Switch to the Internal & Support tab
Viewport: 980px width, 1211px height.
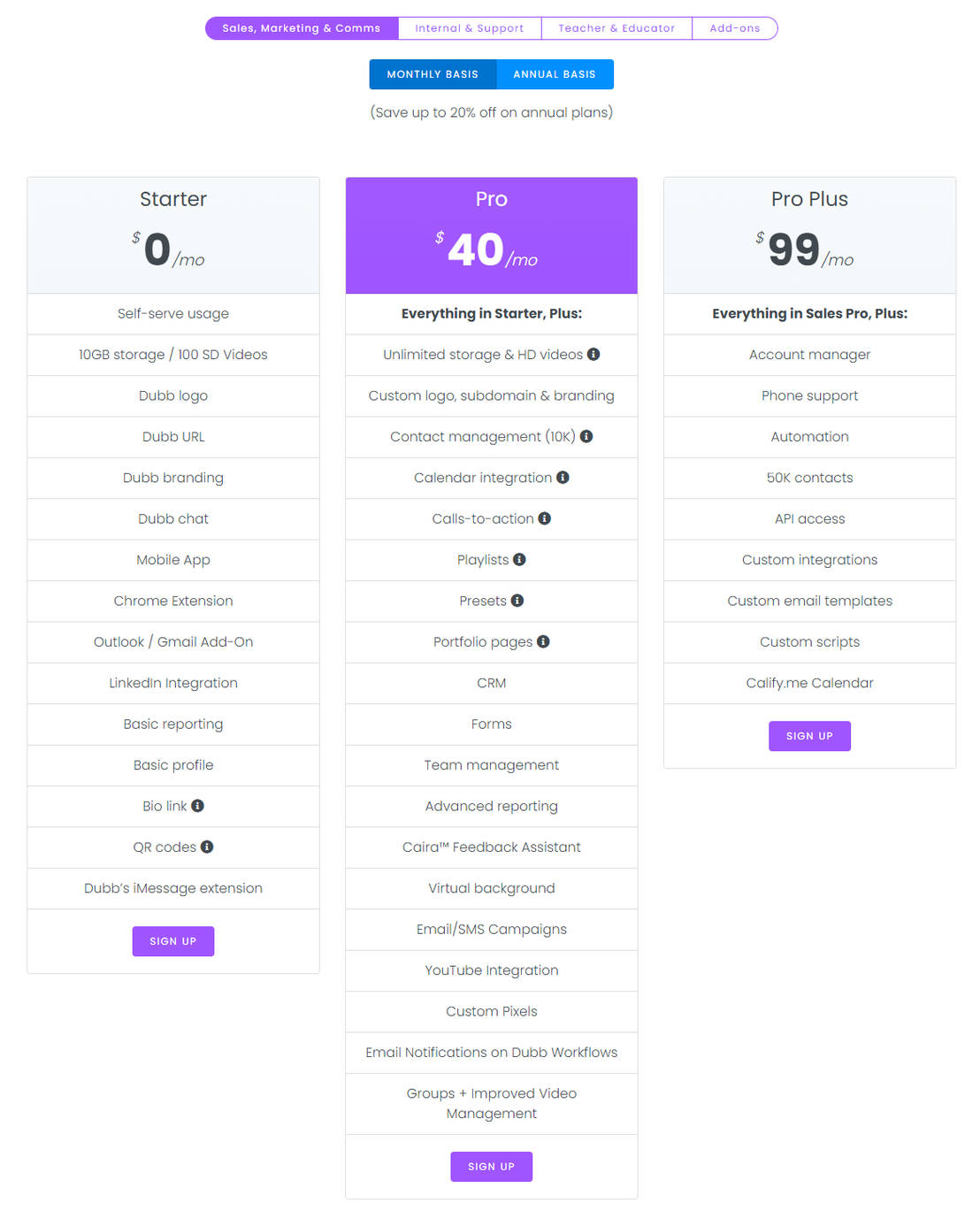(x=470, y=27)
